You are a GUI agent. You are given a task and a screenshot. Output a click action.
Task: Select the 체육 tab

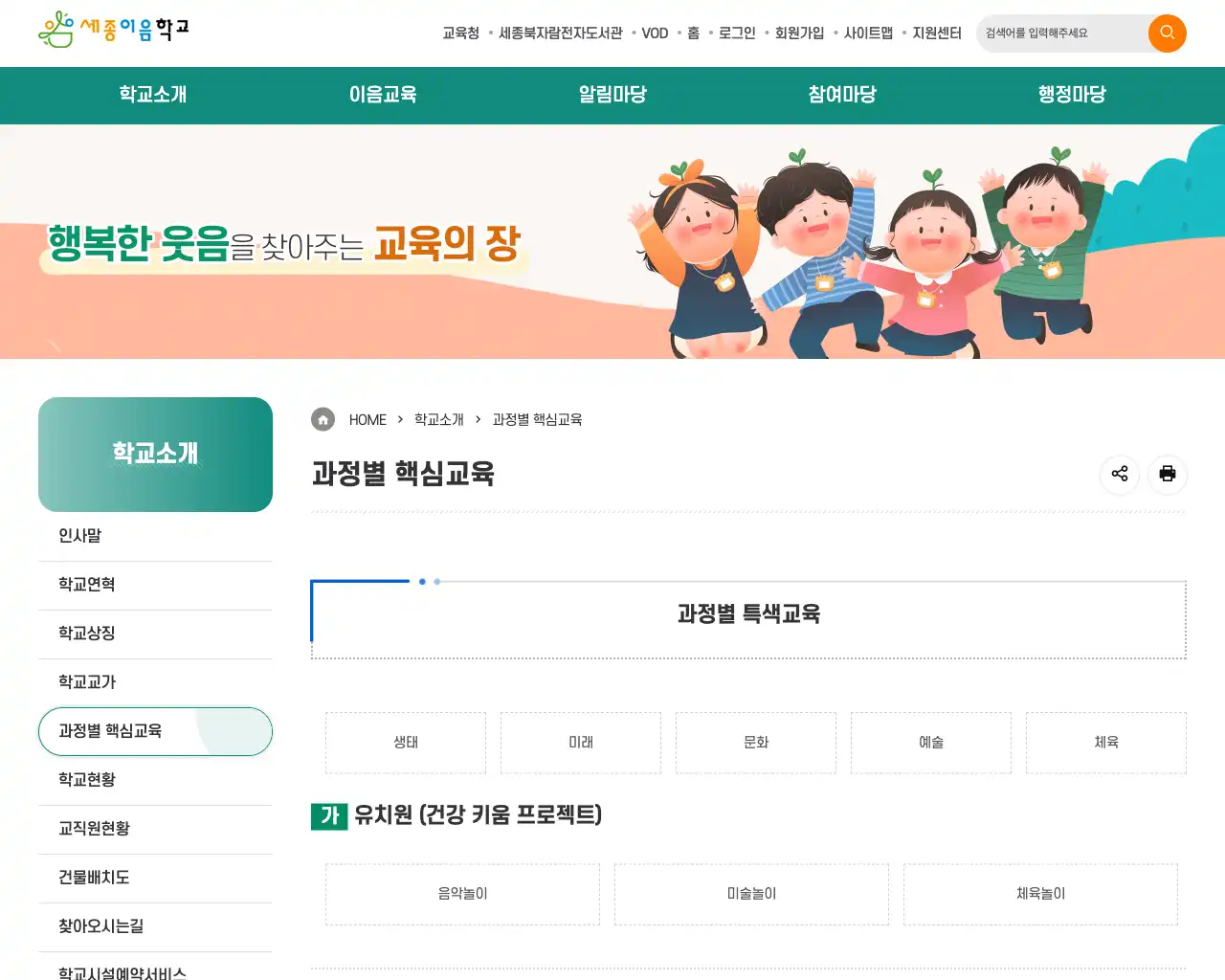pos(1106,743)
